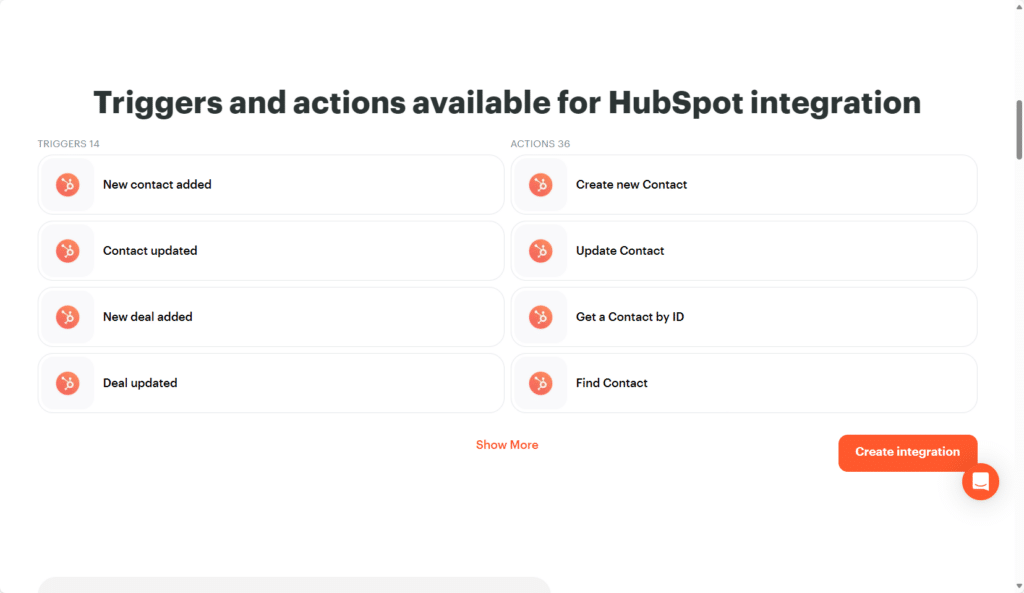Pick the Get a Contact by ID text
This screenshot has width=1024, height=593.
630,317
